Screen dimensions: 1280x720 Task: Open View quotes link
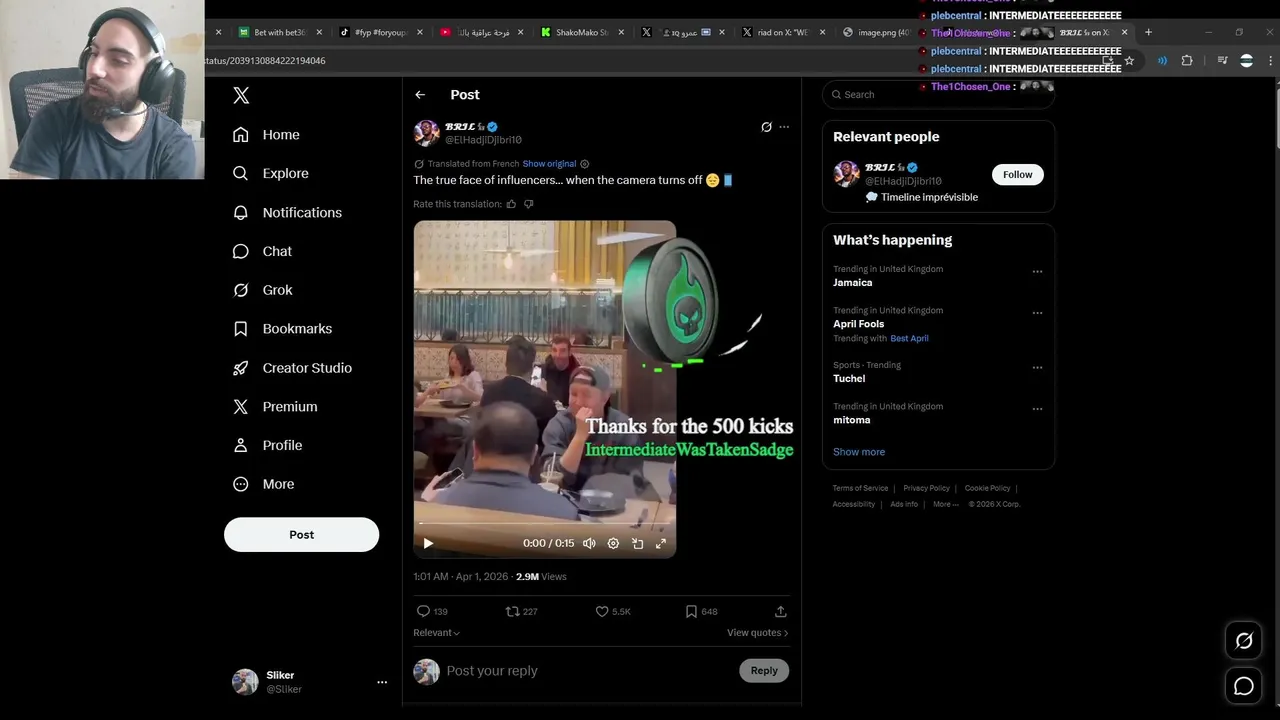pos(757,633)
